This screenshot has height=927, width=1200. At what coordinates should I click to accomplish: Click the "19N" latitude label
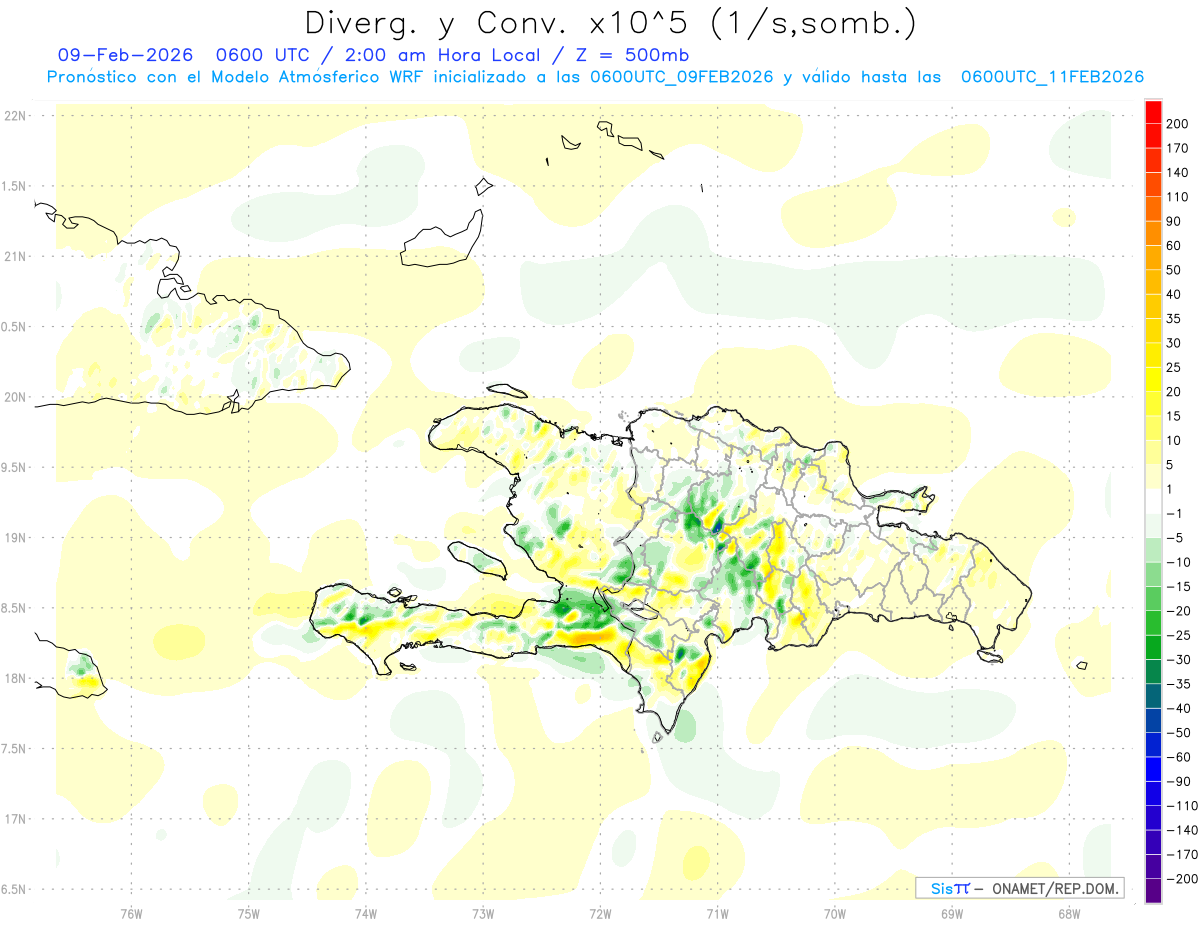click(x=15, y=538)
